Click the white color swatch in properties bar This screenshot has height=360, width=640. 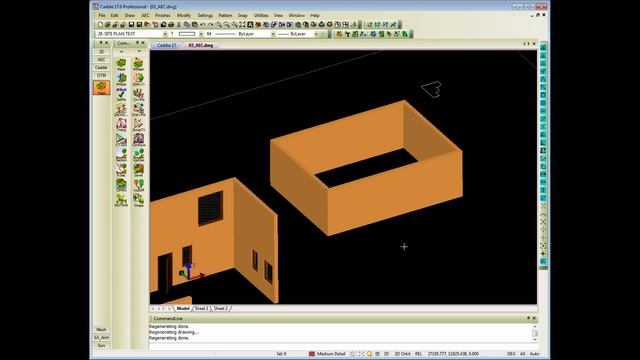click(x=187, y=34)
